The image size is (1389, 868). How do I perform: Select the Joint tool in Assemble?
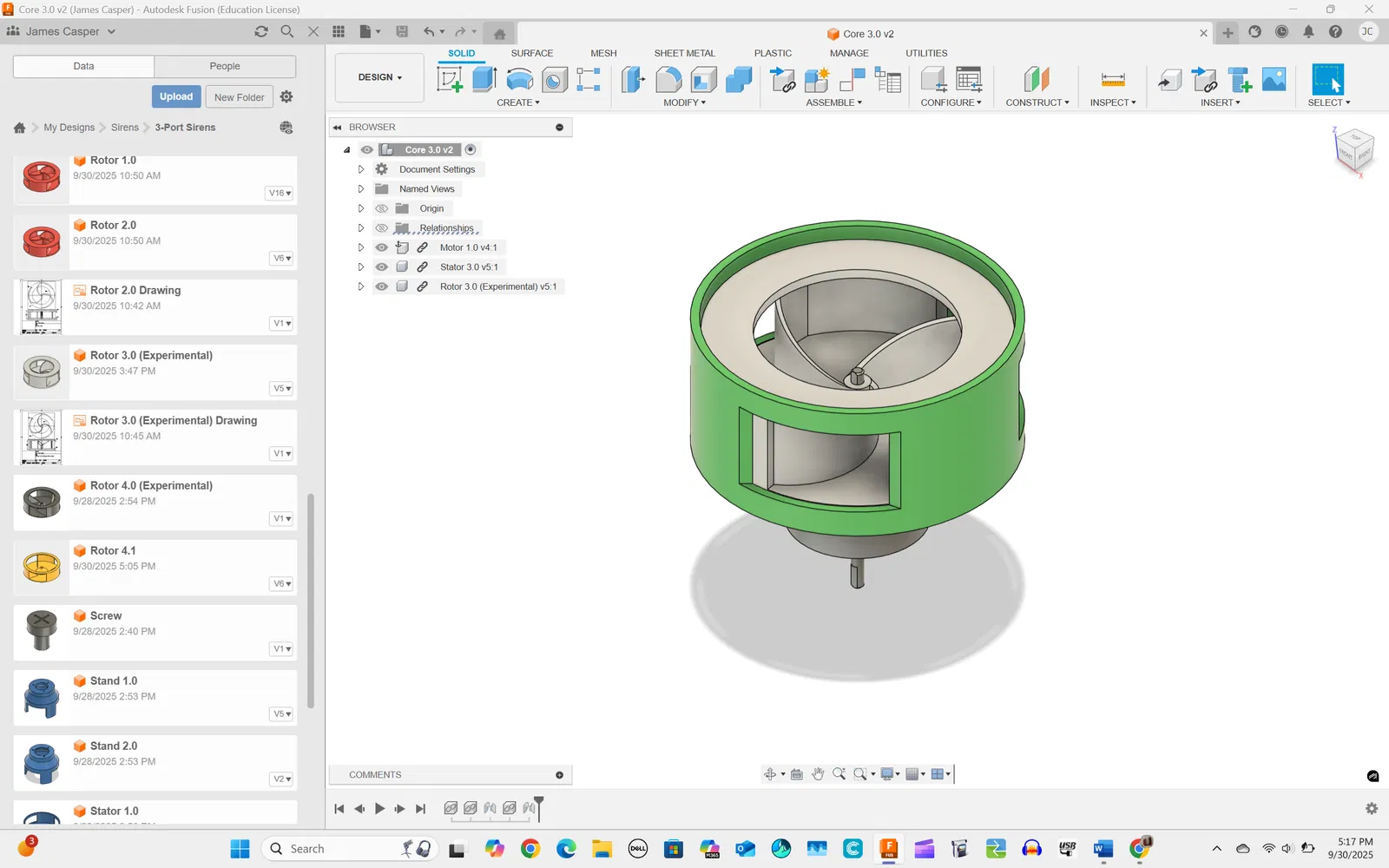tap(852, 80)
